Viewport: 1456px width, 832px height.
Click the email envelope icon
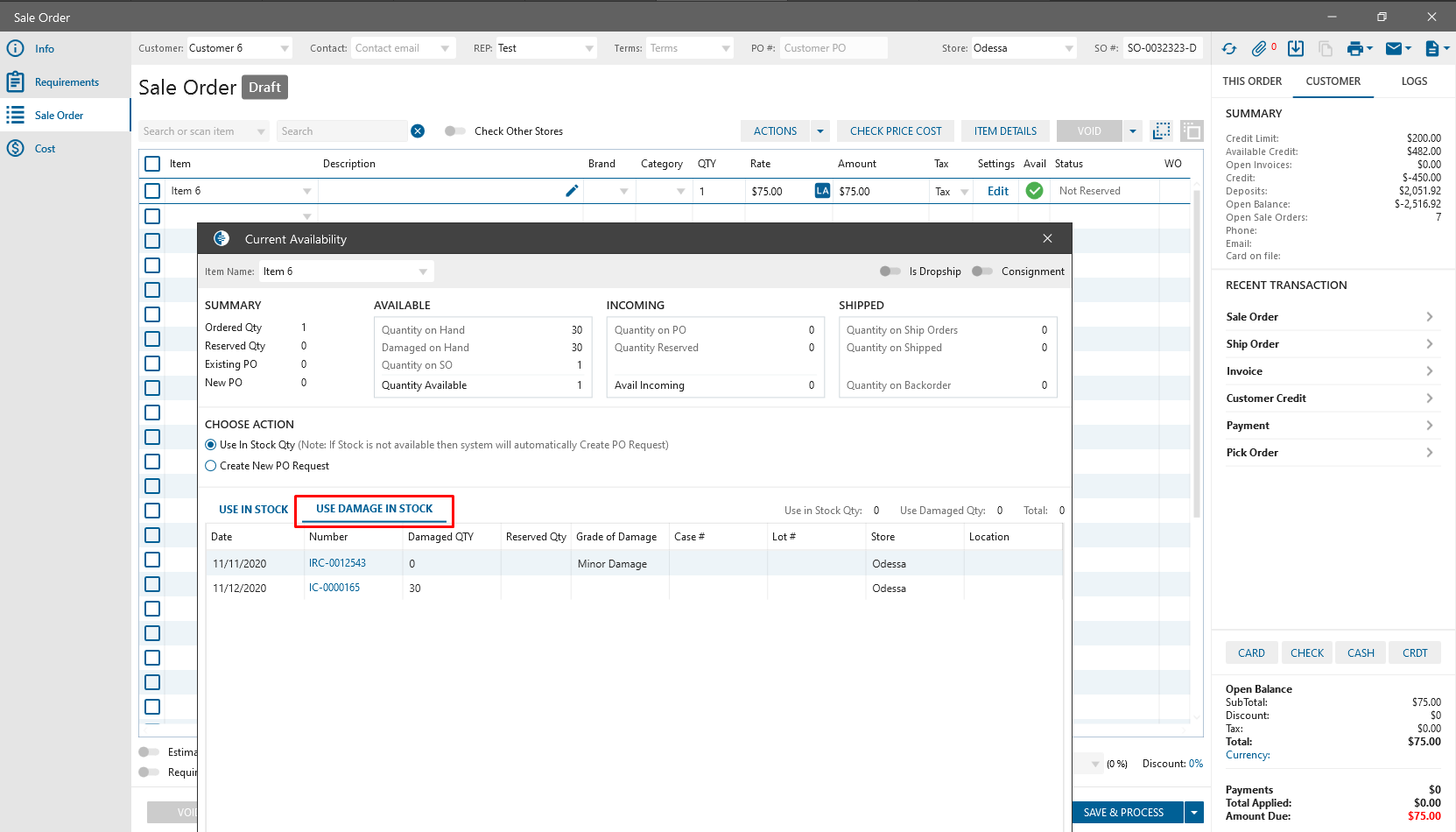point(1394,49)
